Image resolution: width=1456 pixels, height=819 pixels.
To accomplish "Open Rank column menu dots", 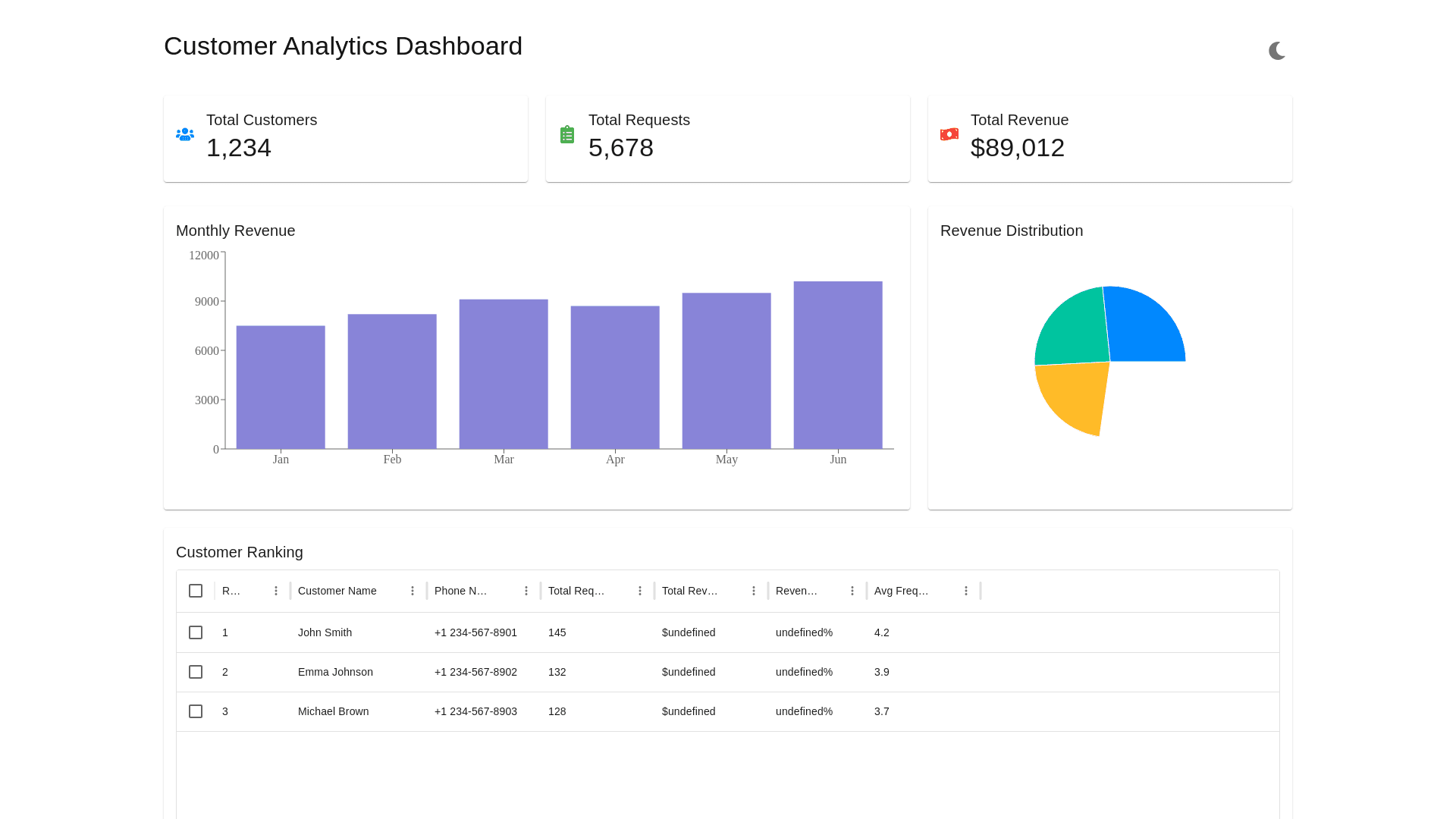I will pyautogui.click(x=276, y=591).
